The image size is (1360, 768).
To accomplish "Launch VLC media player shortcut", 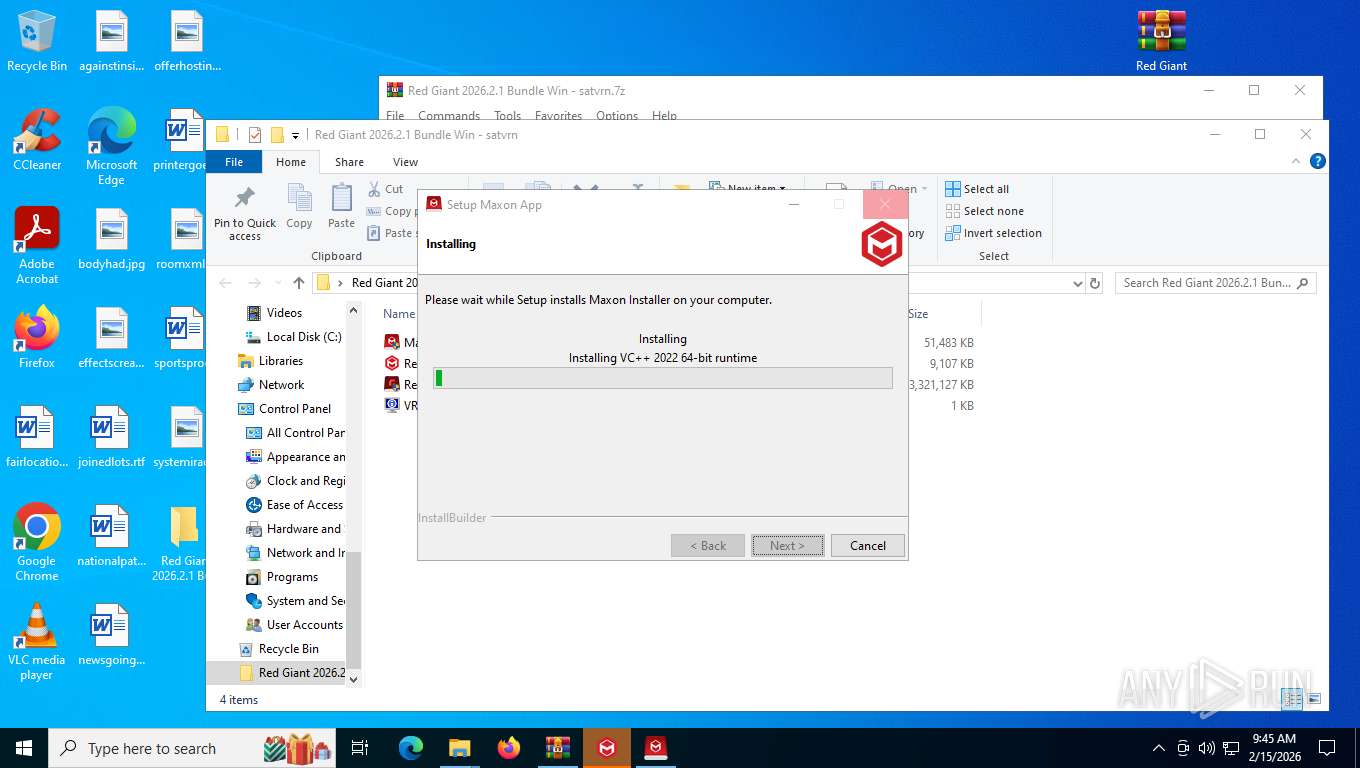I will [x=37, y=642].
